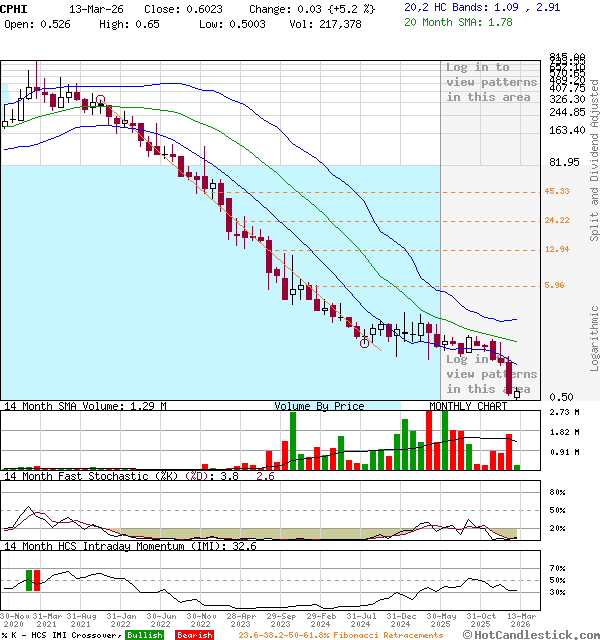
Task: Click the MONTHLY CHART label
Action: tap(468, 406)
